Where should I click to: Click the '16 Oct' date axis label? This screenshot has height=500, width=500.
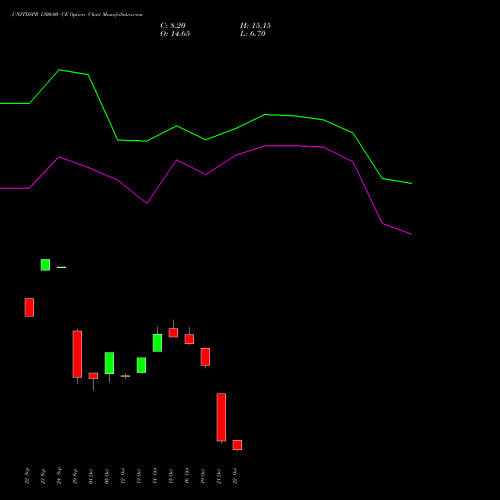(187, 476)
